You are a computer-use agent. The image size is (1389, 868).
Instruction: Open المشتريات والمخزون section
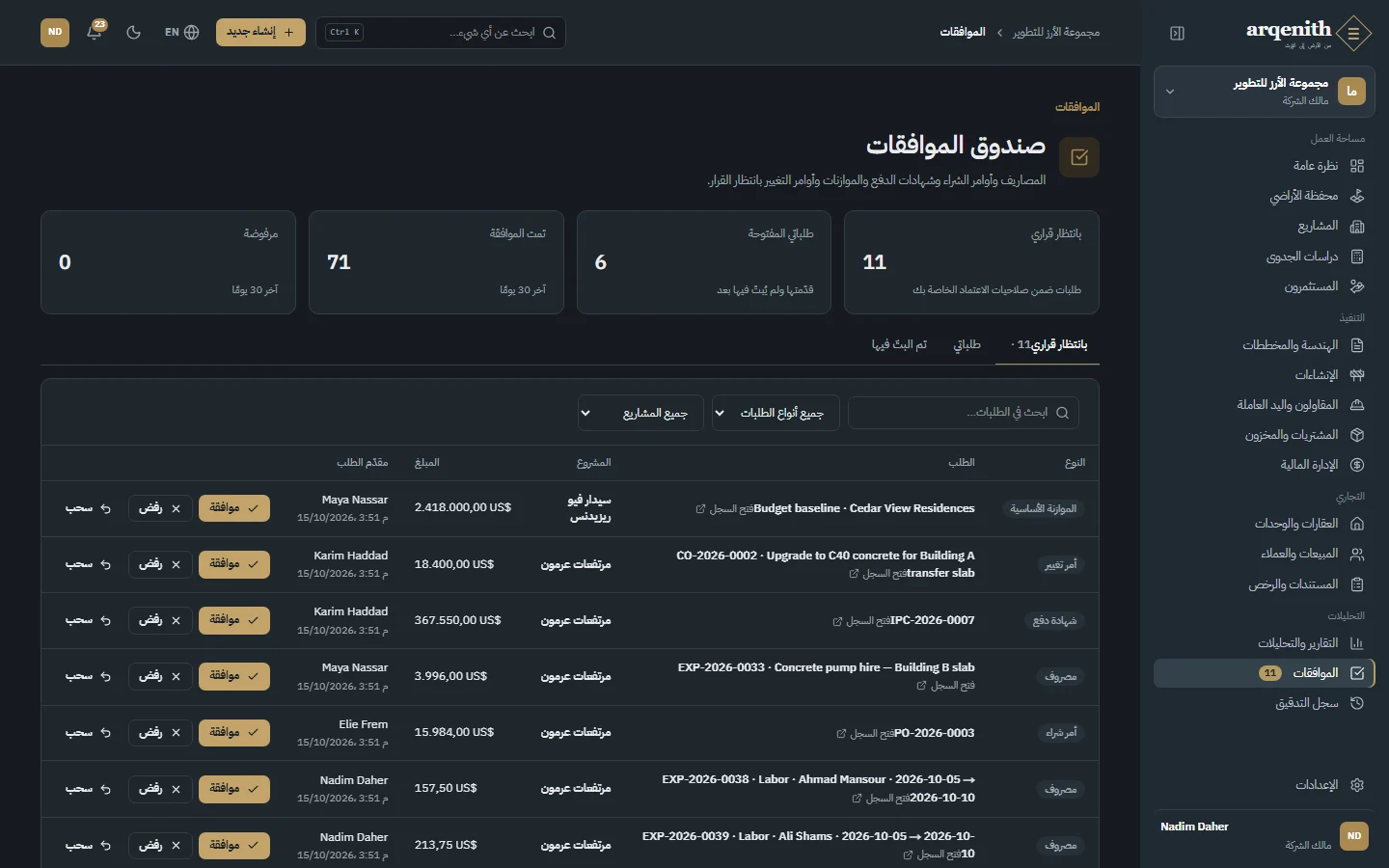pos(1264,435)
